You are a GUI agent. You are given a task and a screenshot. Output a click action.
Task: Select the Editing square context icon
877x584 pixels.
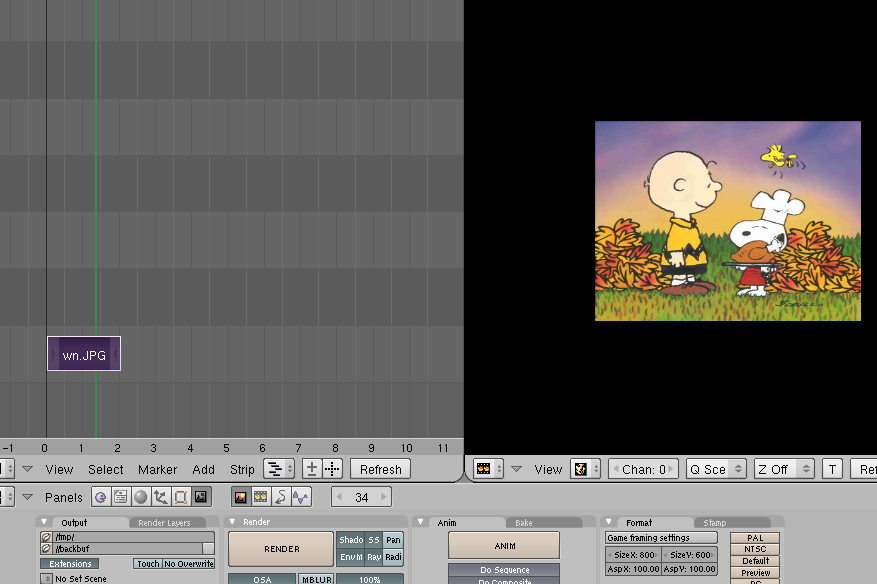[x=180, y=497]
